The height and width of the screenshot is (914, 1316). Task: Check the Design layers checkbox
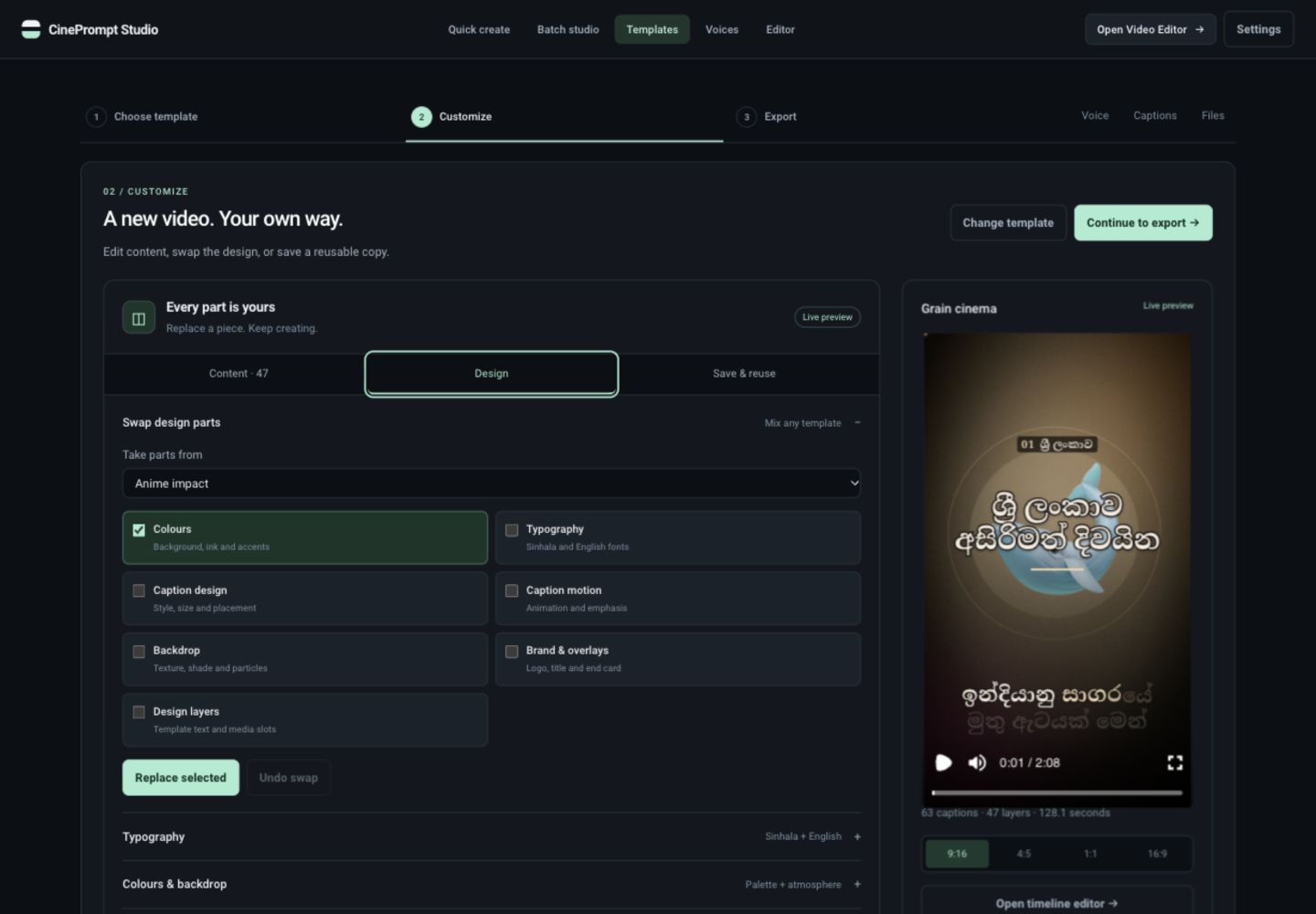139,712
